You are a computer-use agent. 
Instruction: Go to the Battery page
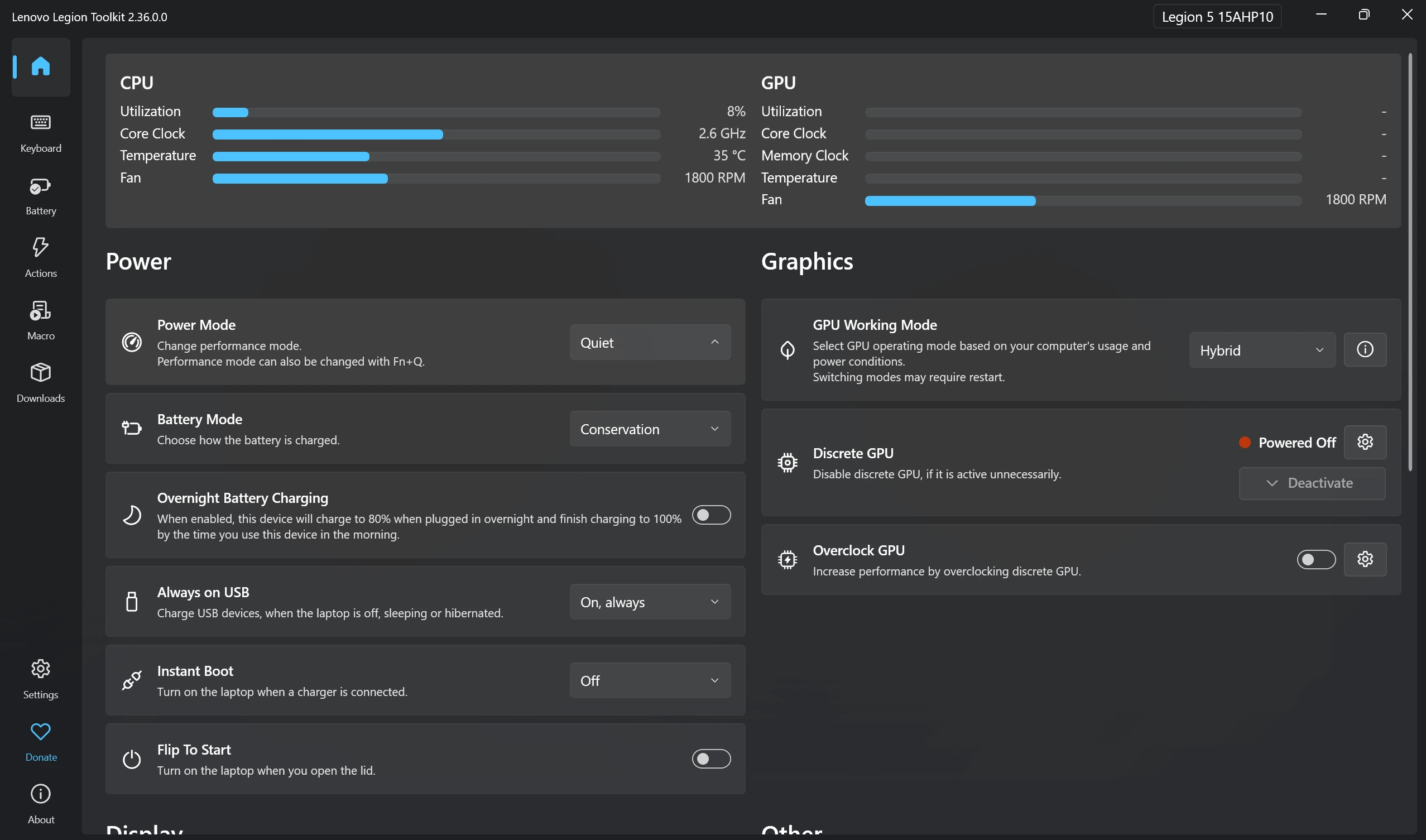point(41,196)
